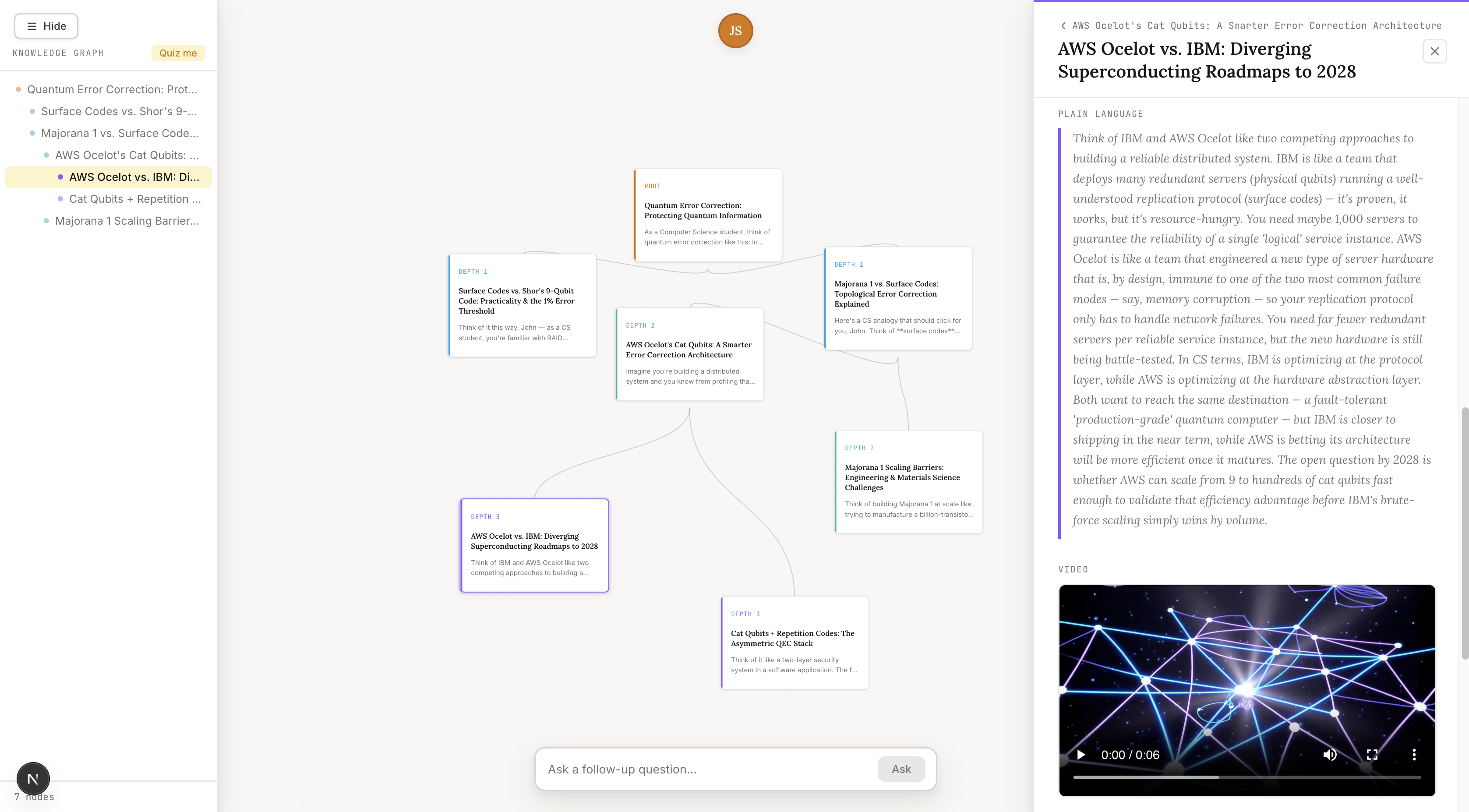Close the detail panel with X
Image resolution: width=1469 pixels, height=812 pixels.
[x=1434, y=51]
